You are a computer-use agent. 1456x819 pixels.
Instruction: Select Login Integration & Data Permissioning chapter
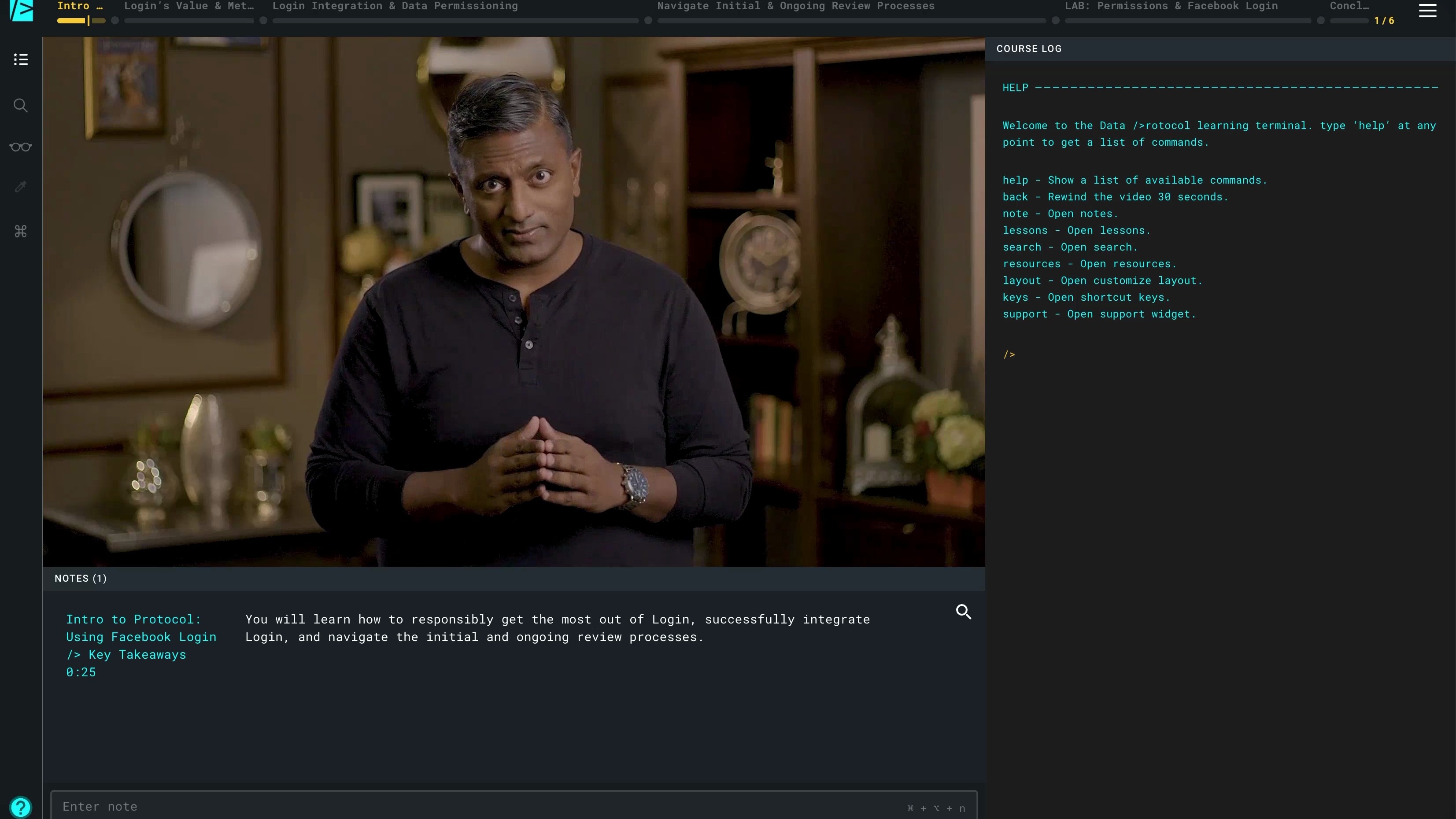(395, 7)
